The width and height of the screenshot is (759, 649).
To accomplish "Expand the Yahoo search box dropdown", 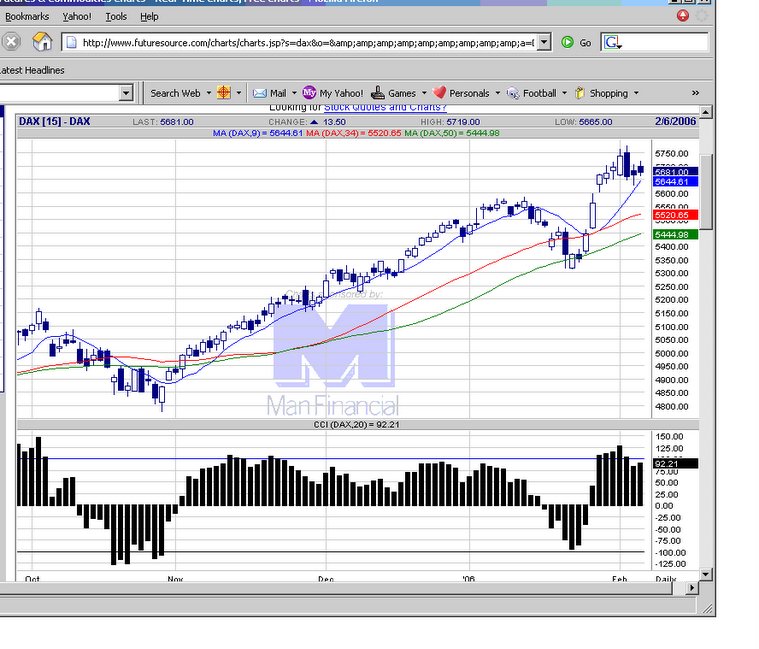I will (x=126, y=92).
